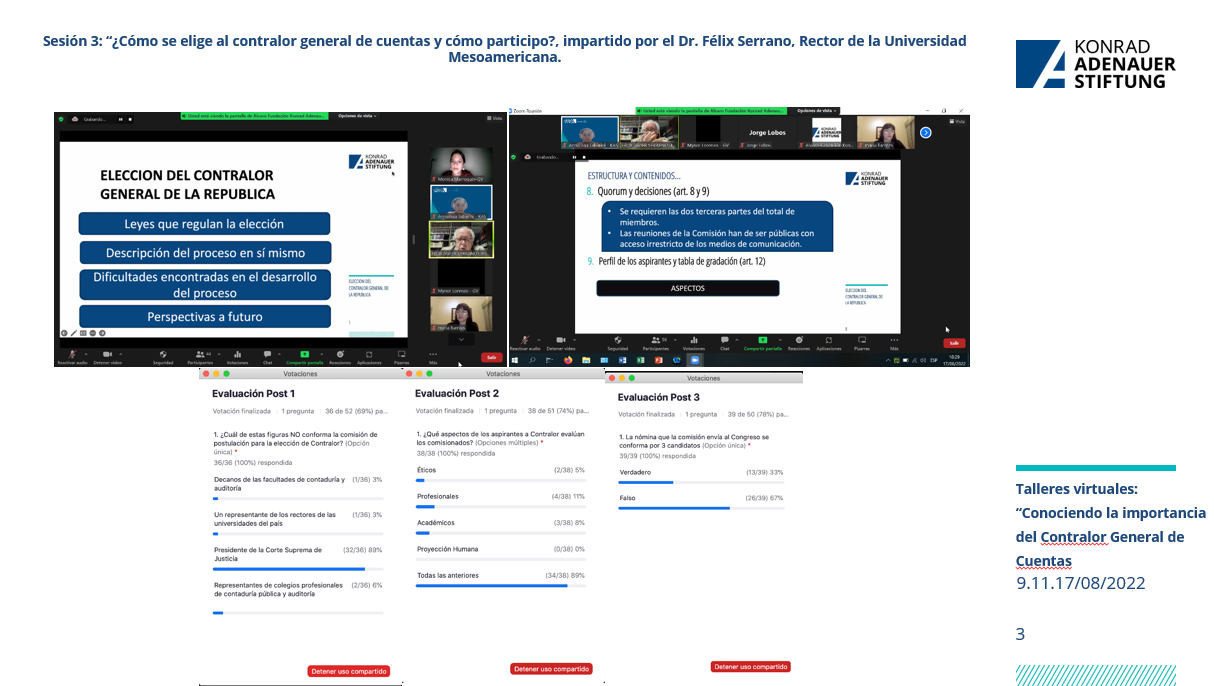Pause the recording in the left Zoom window
The height and width of the screenshot is (686, 1214).
pos(119,119)
